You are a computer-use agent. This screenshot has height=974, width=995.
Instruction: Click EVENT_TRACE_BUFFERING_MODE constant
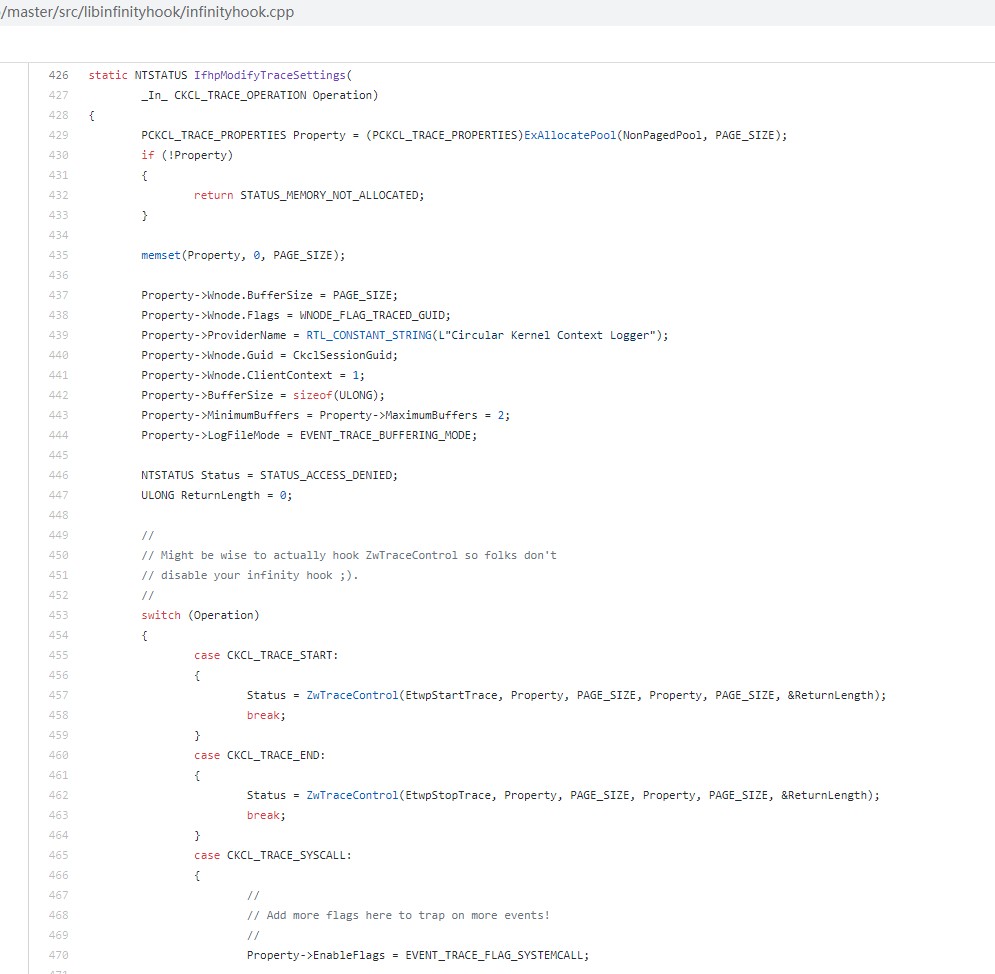[x=385, y=435]
